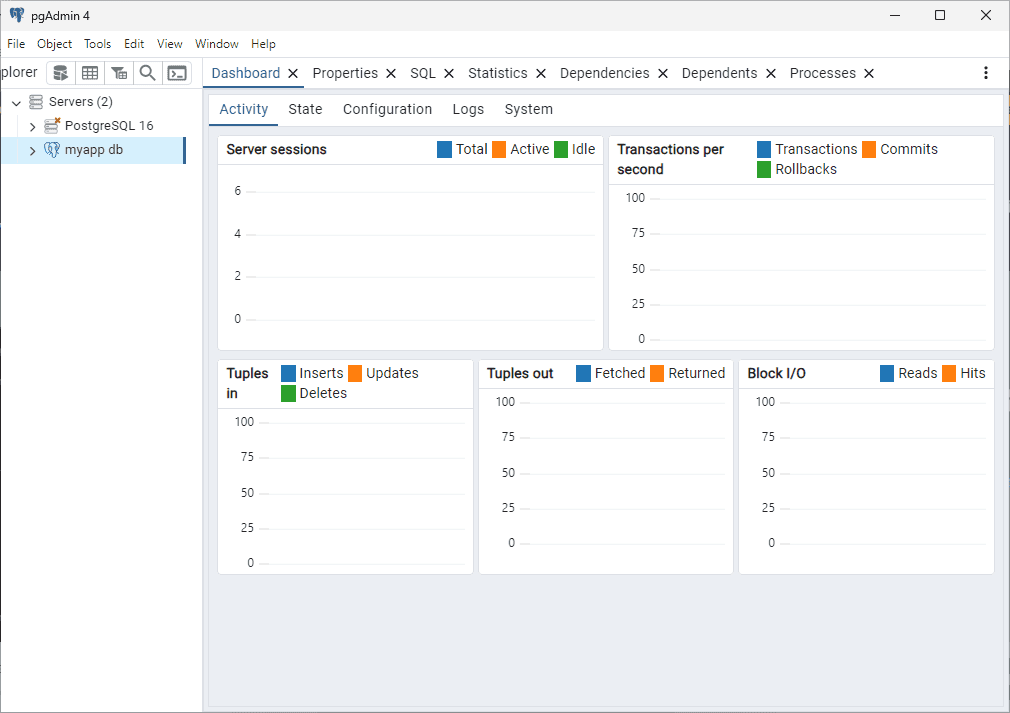Switch to the Dependencies tab
Viewport: 1010px width, 713px height.
tap(604, 73)
